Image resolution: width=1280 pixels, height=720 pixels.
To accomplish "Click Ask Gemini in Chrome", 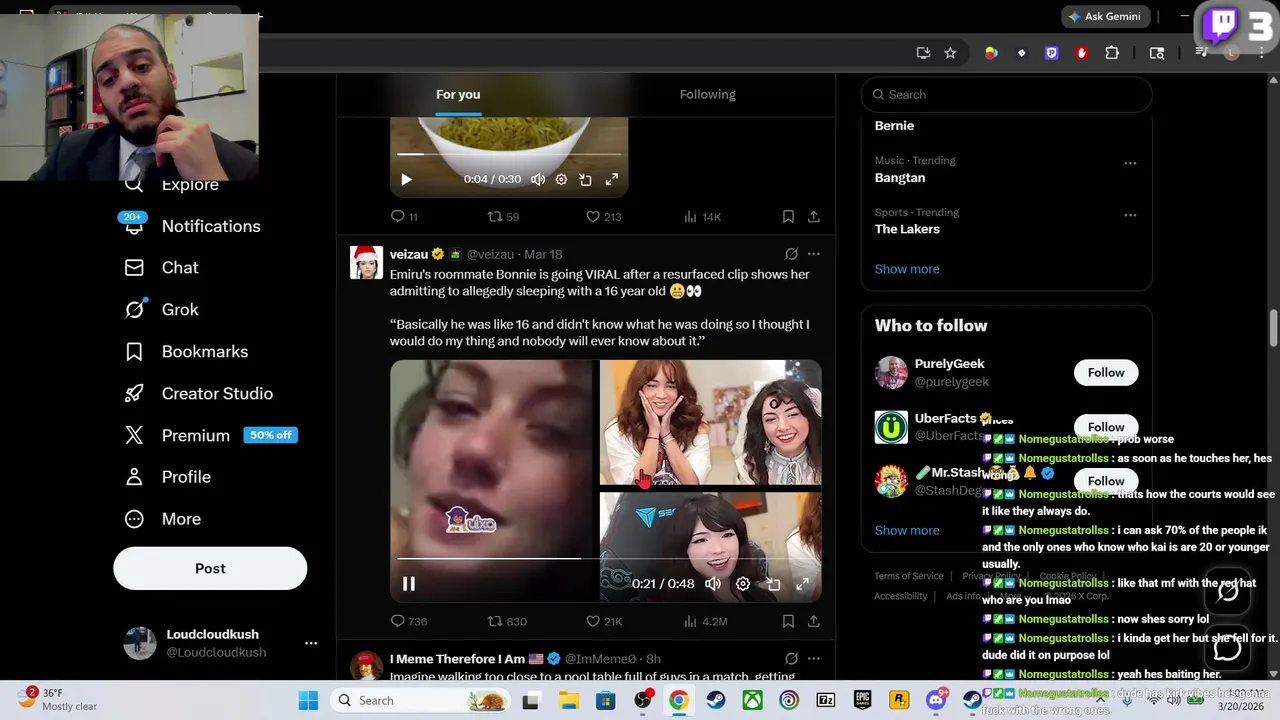I will click(1104, 17).
